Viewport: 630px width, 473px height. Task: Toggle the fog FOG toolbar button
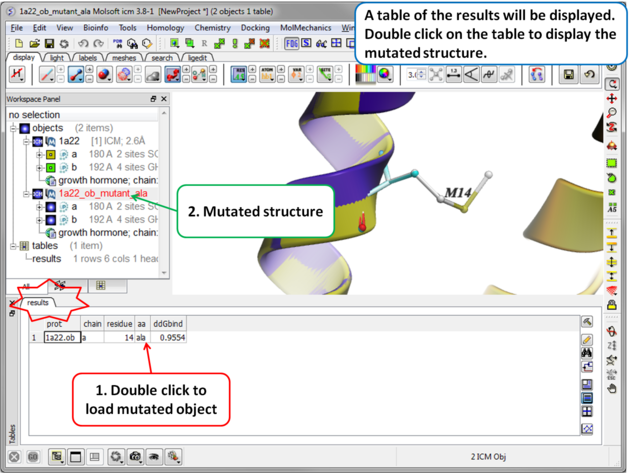pyautogui.click(x=292, y=44)
